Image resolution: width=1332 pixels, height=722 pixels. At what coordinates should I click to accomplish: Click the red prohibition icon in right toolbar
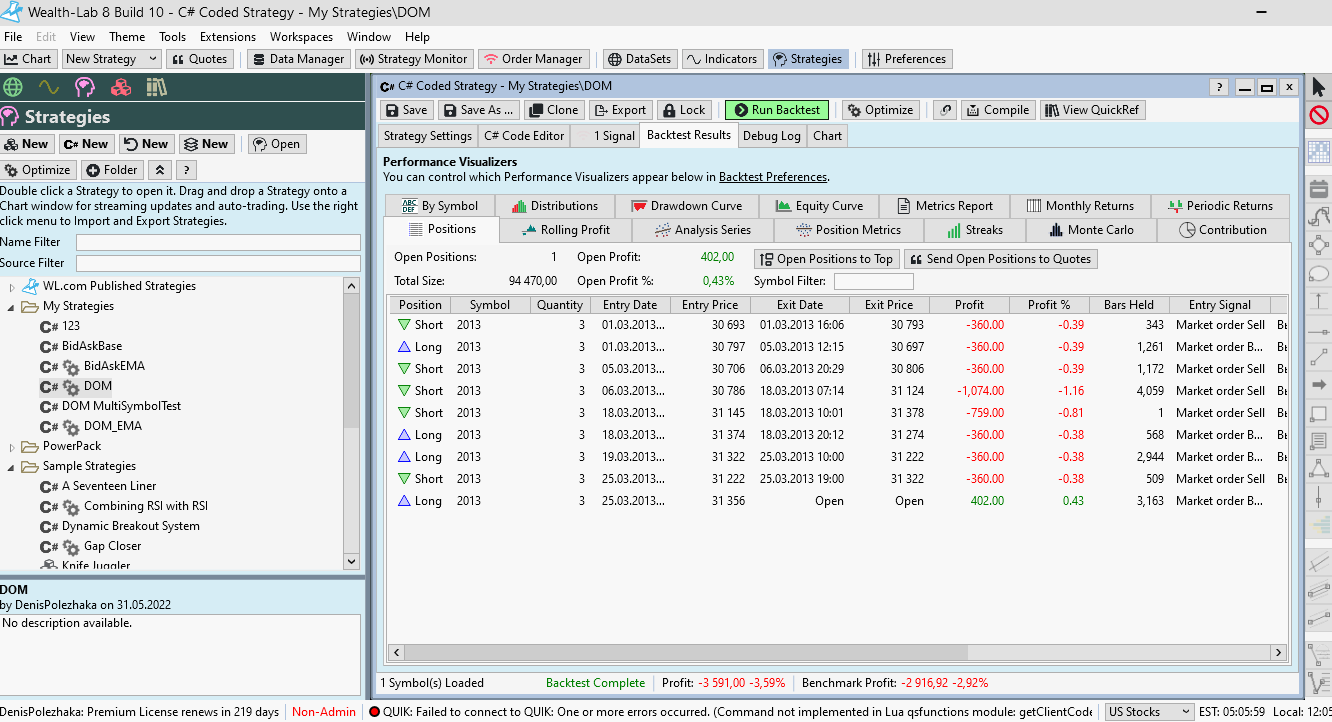(x=1318, y=116)
